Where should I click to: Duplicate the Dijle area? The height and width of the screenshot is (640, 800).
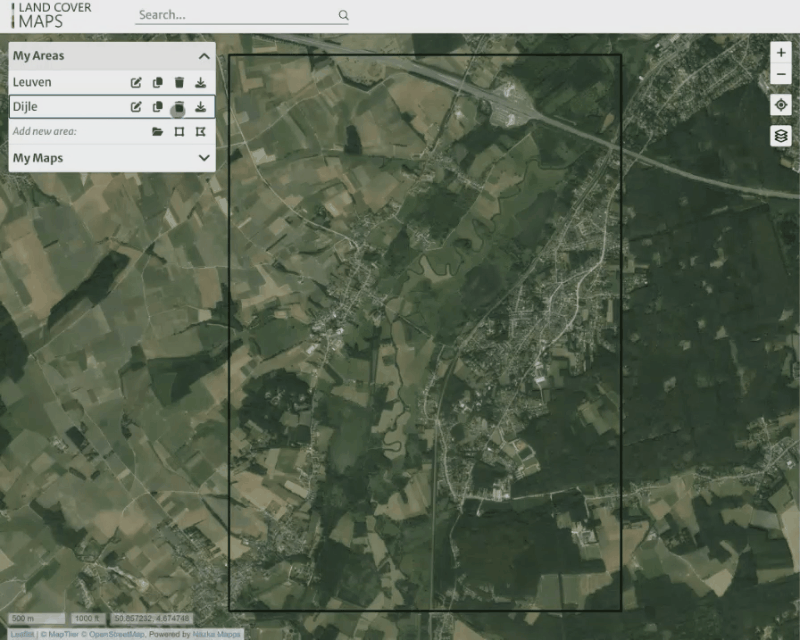(157, 107)
